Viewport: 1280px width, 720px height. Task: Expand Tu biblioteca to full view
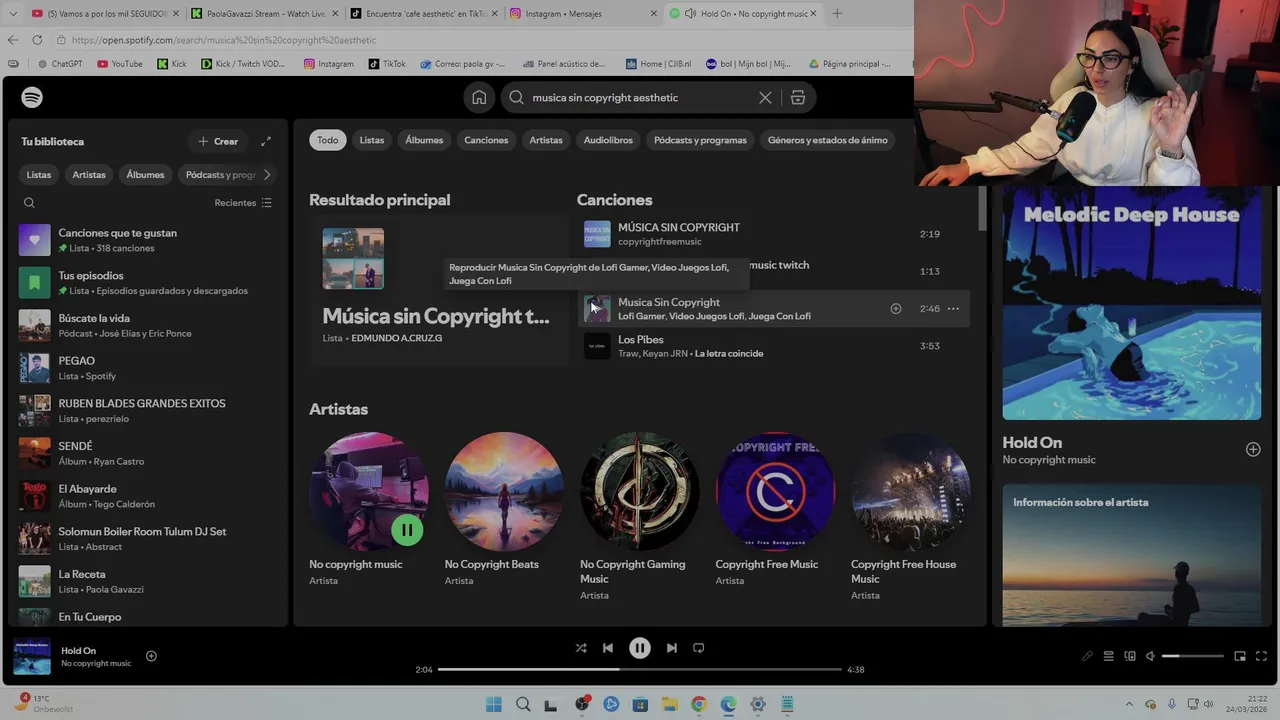[x=266, y=141]
